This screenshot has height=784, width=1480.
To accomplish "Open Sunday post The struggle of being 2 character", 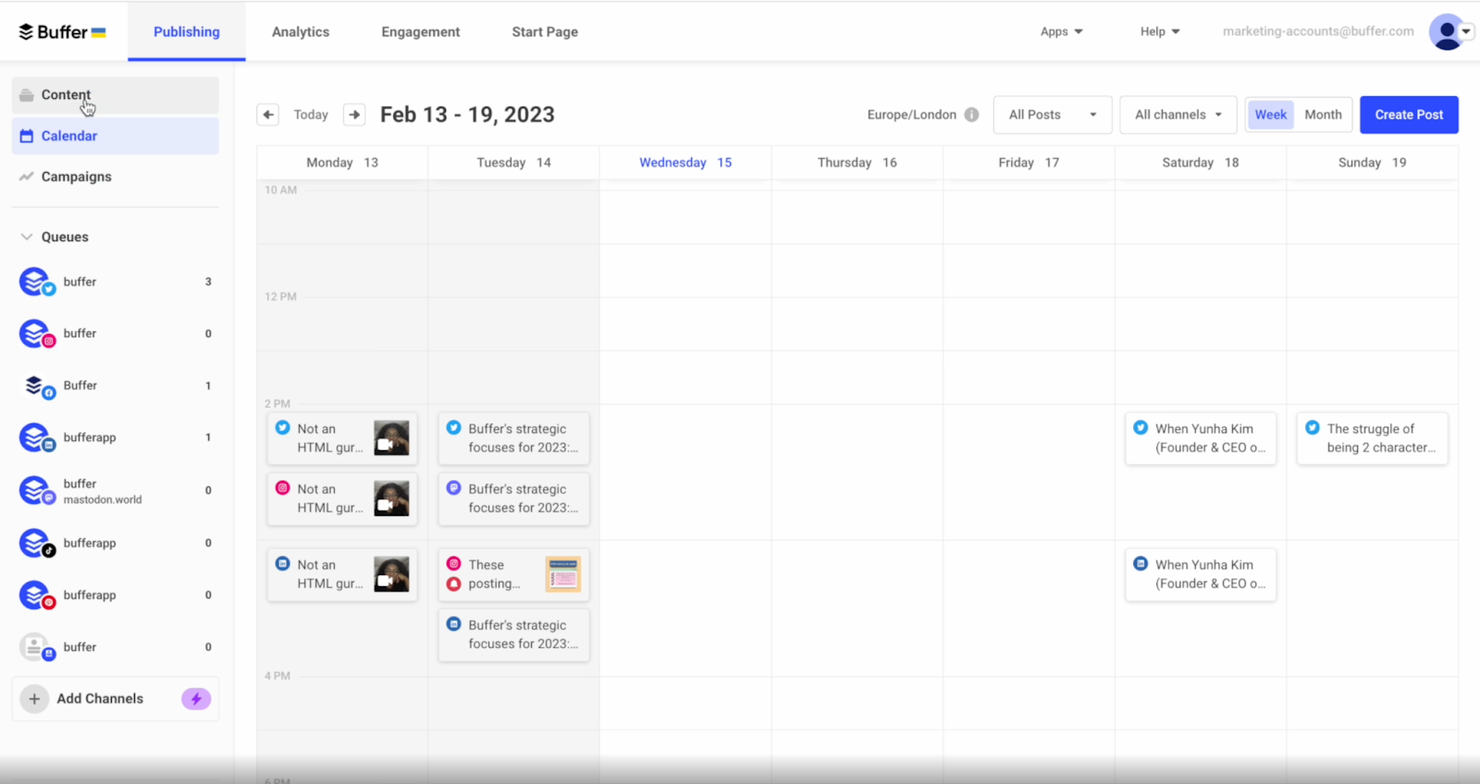I will click(1373, 438).
